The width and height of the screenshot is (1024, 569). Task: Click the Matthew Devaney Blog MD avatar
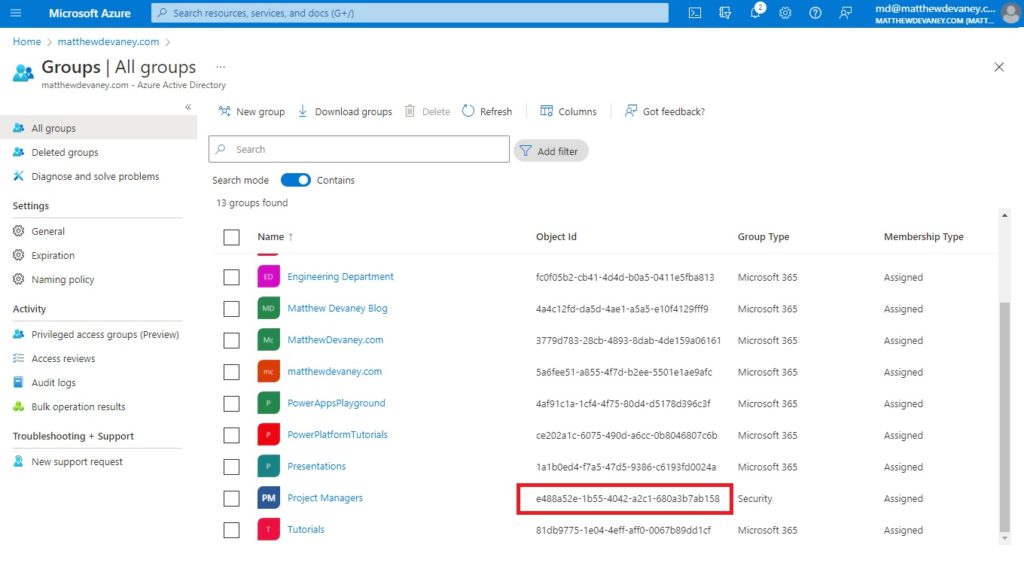tap(268, 308)
